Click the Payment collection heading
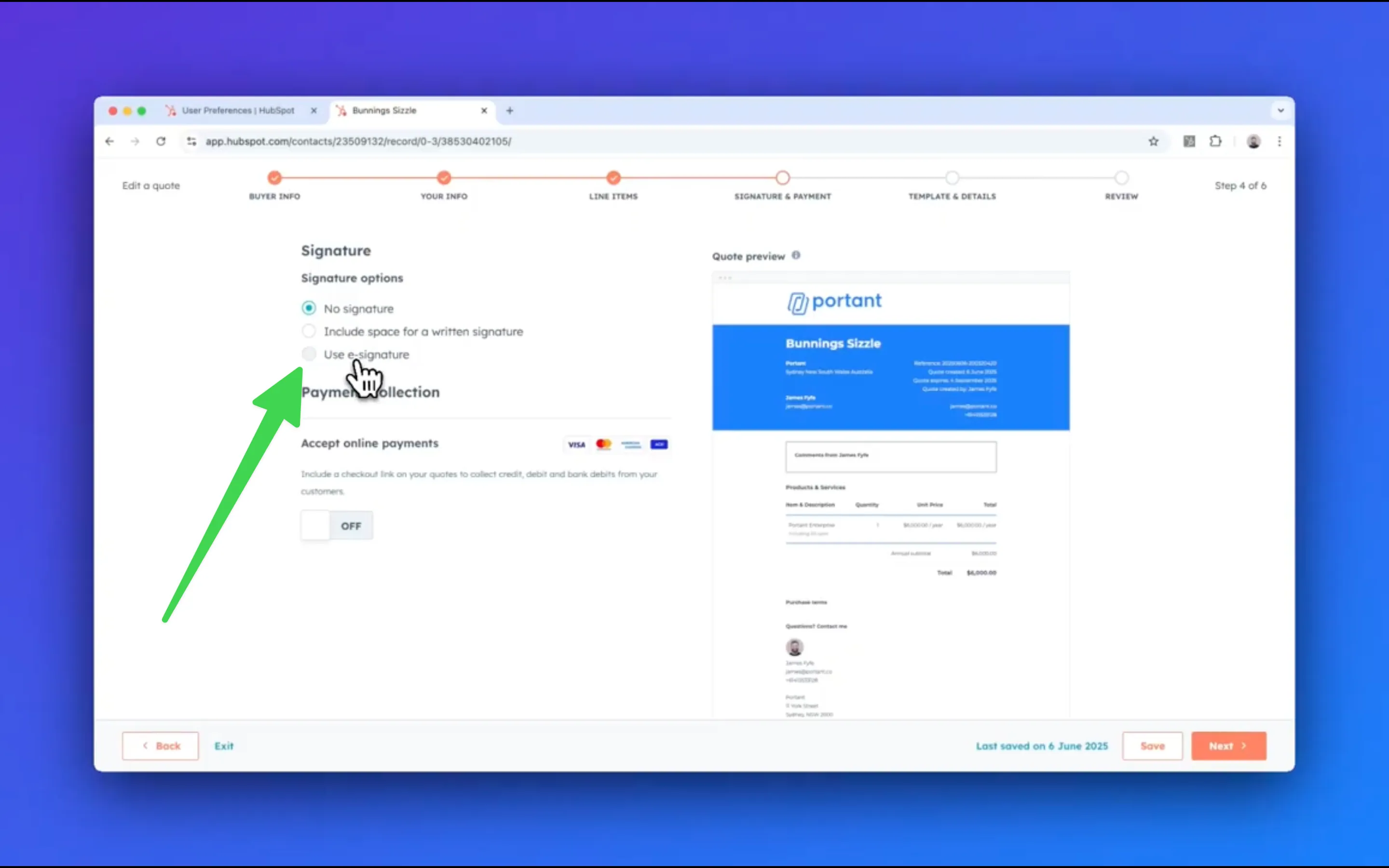 pyautogui.click(x=370, y=392)
